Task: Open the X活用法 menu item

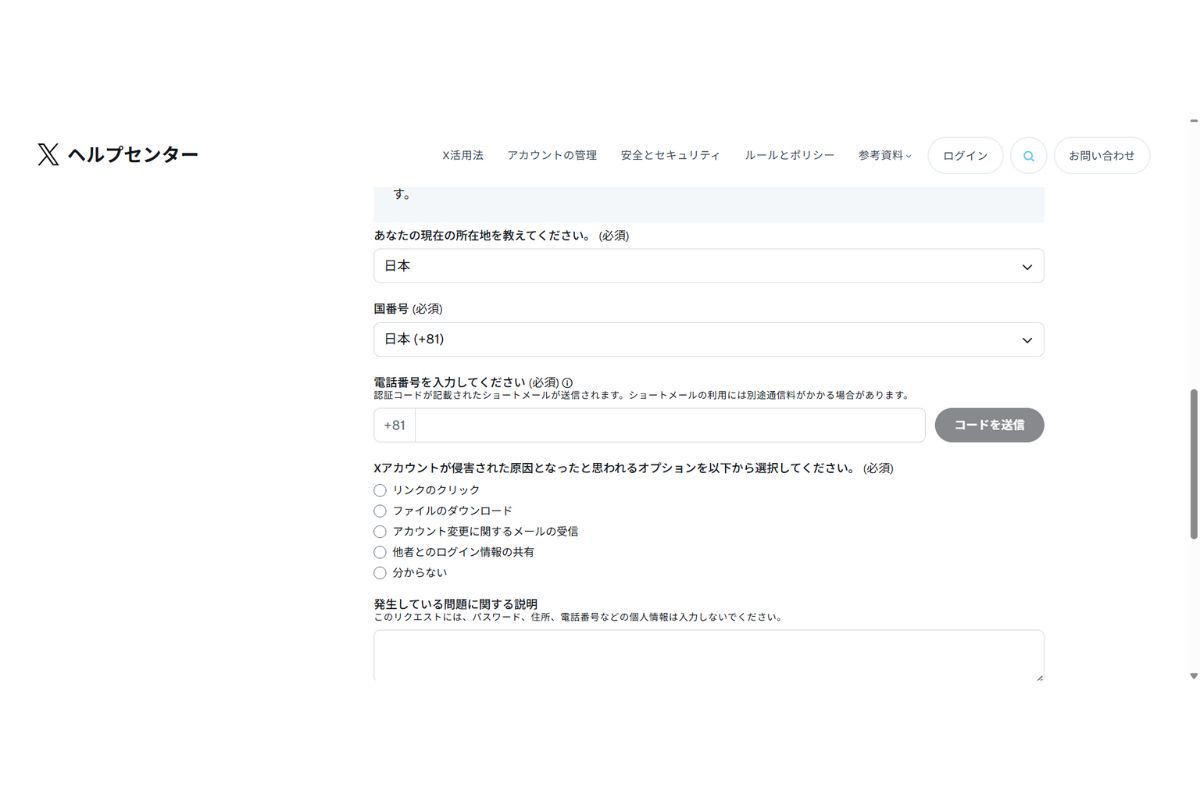Action: (x=463, y=156)
